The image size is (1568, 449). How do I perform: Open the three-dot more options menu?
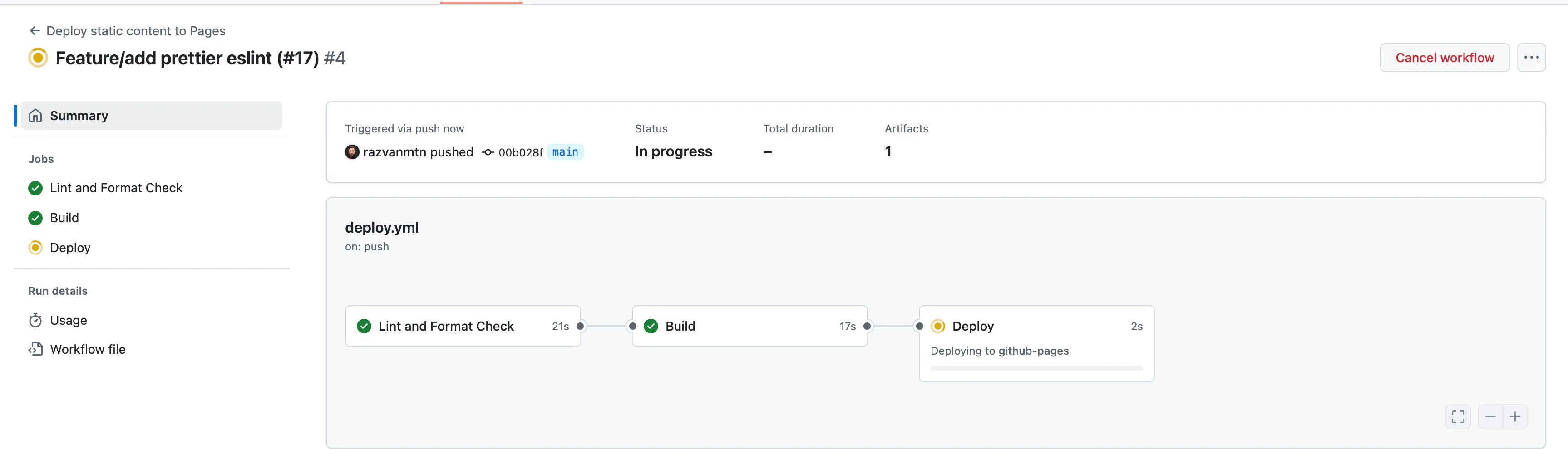point(1531,58)
